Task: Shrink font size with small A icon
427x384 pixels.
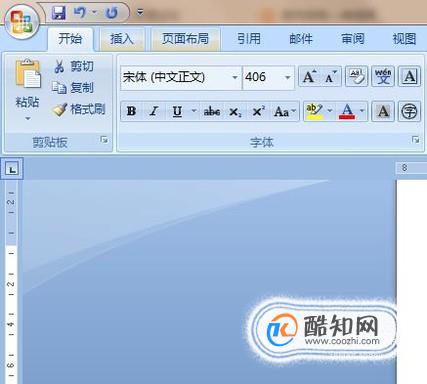Action: click(x=331, y=77)
